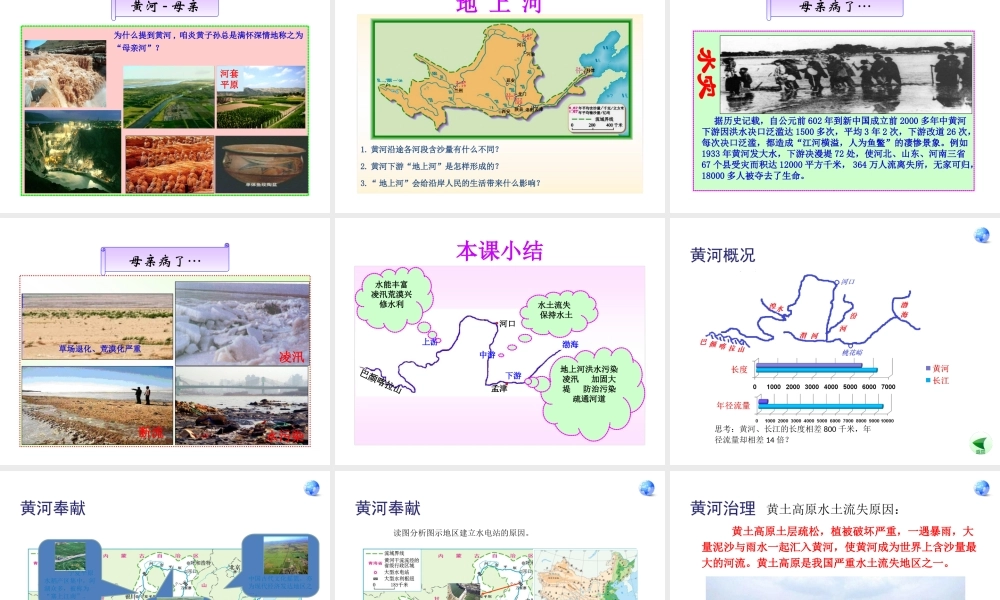Click question 1 about 含沙量
The height and width of the screenshot is (600, 1000).
tap(430, 149)
